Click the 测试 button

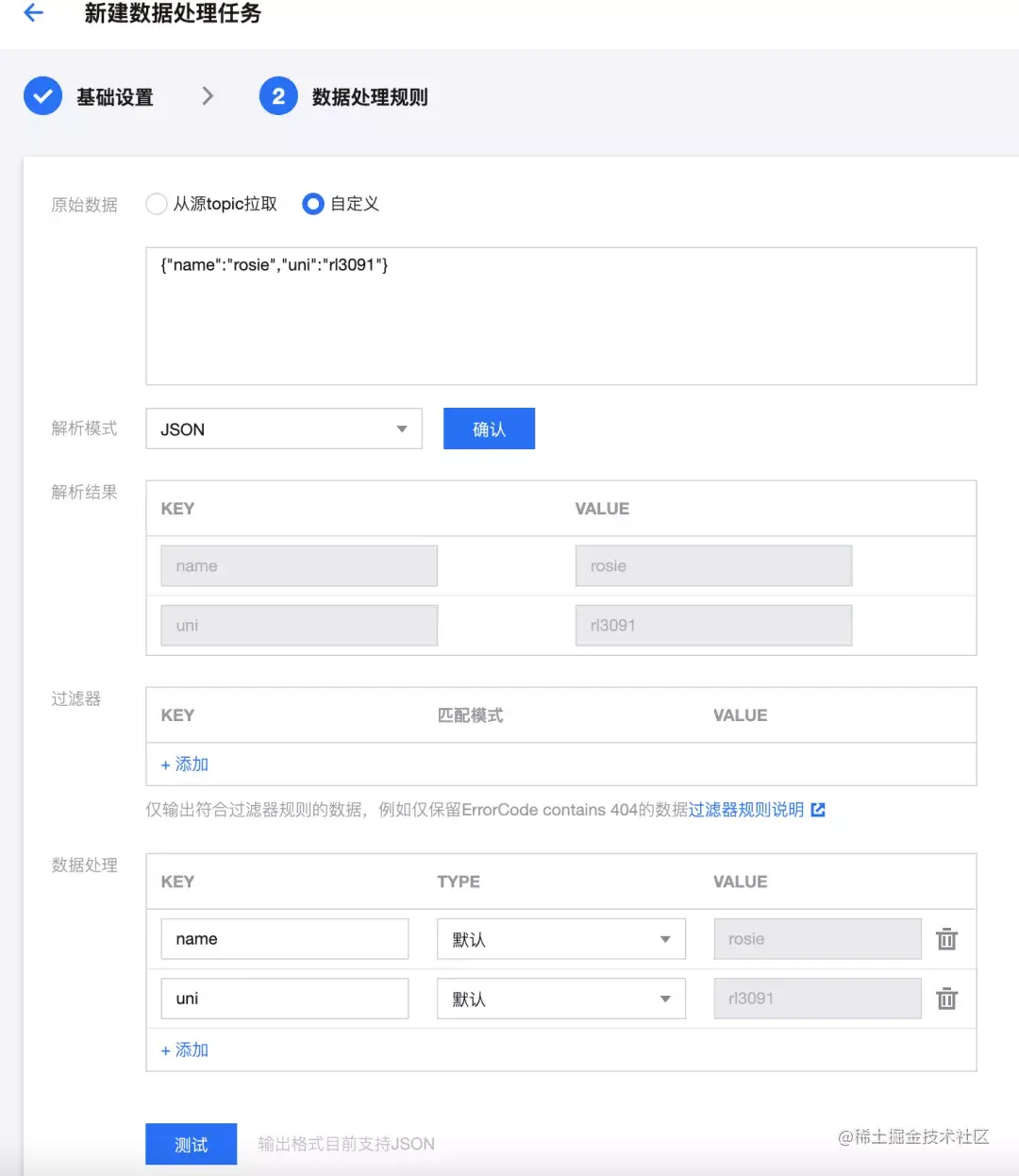(191, 1144)
